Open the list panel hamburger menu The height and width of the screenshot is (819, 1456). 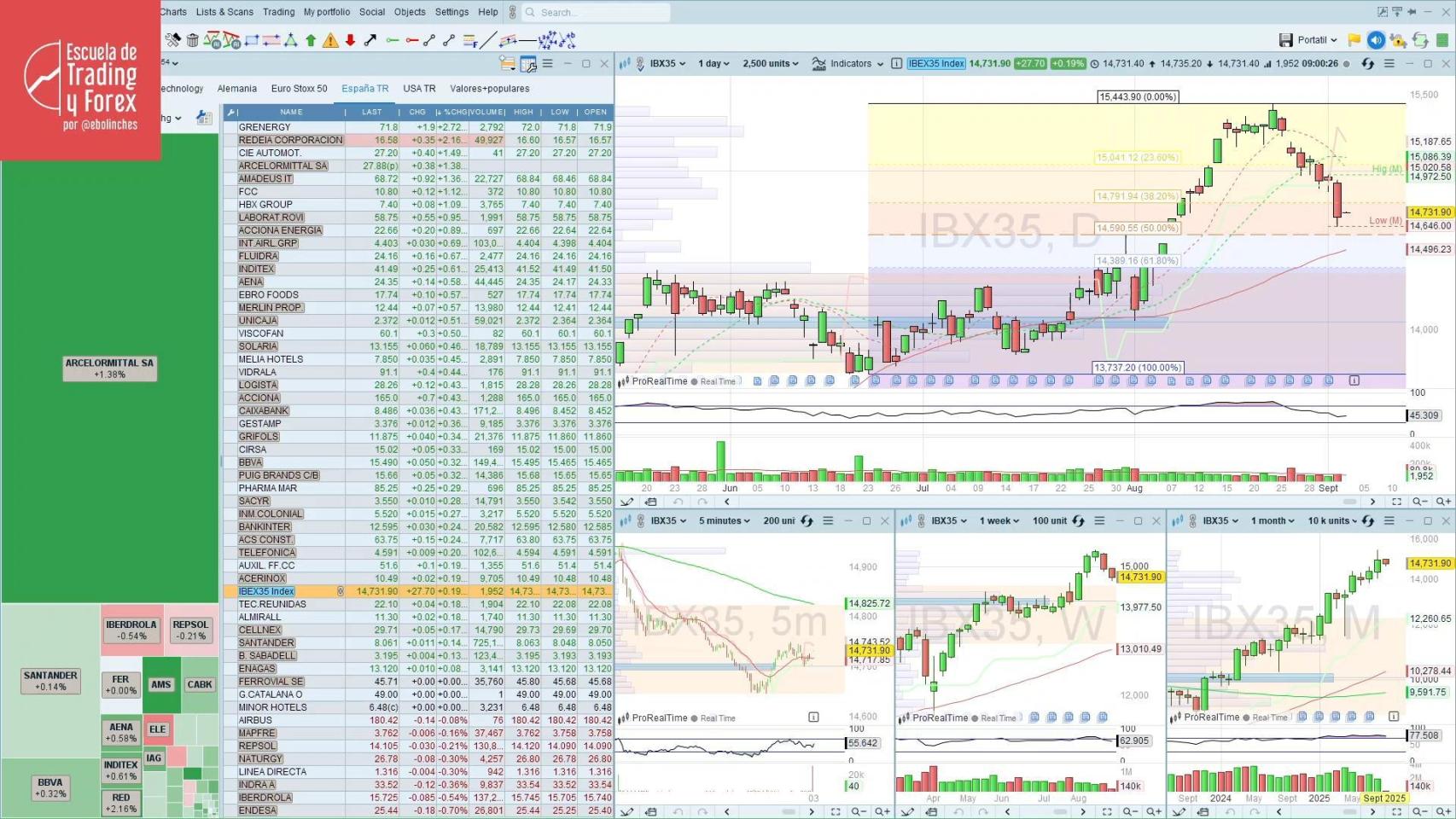tap(548, 63)
